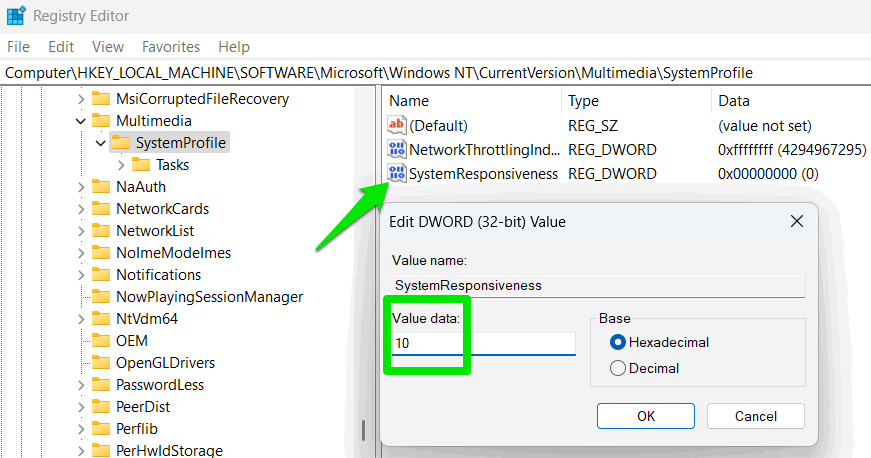The image size is (871, 458).
Task: Expand the NetworkCards key
Action: pyautogui.click(x=81, y=209)
